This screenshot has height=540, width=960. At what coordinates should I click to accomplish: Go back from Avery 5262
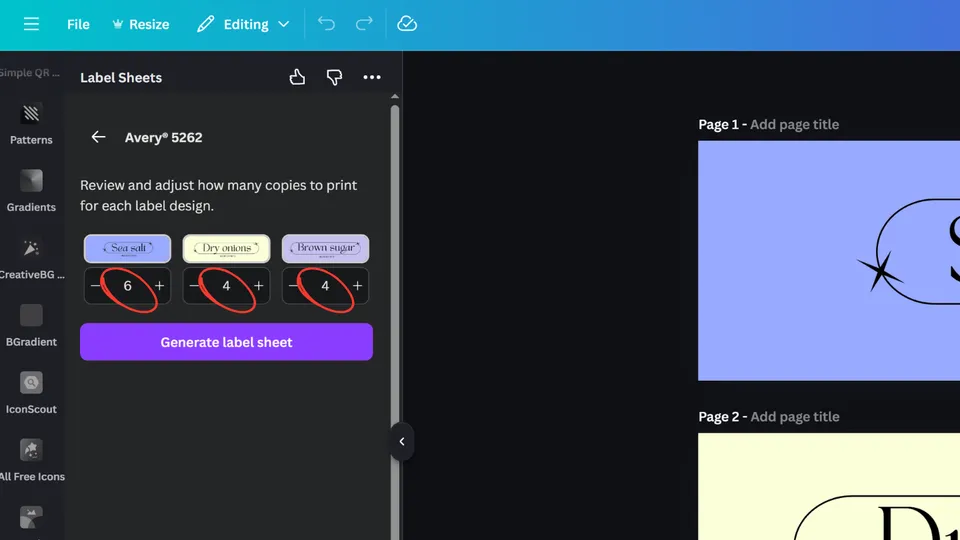point(99,137)
